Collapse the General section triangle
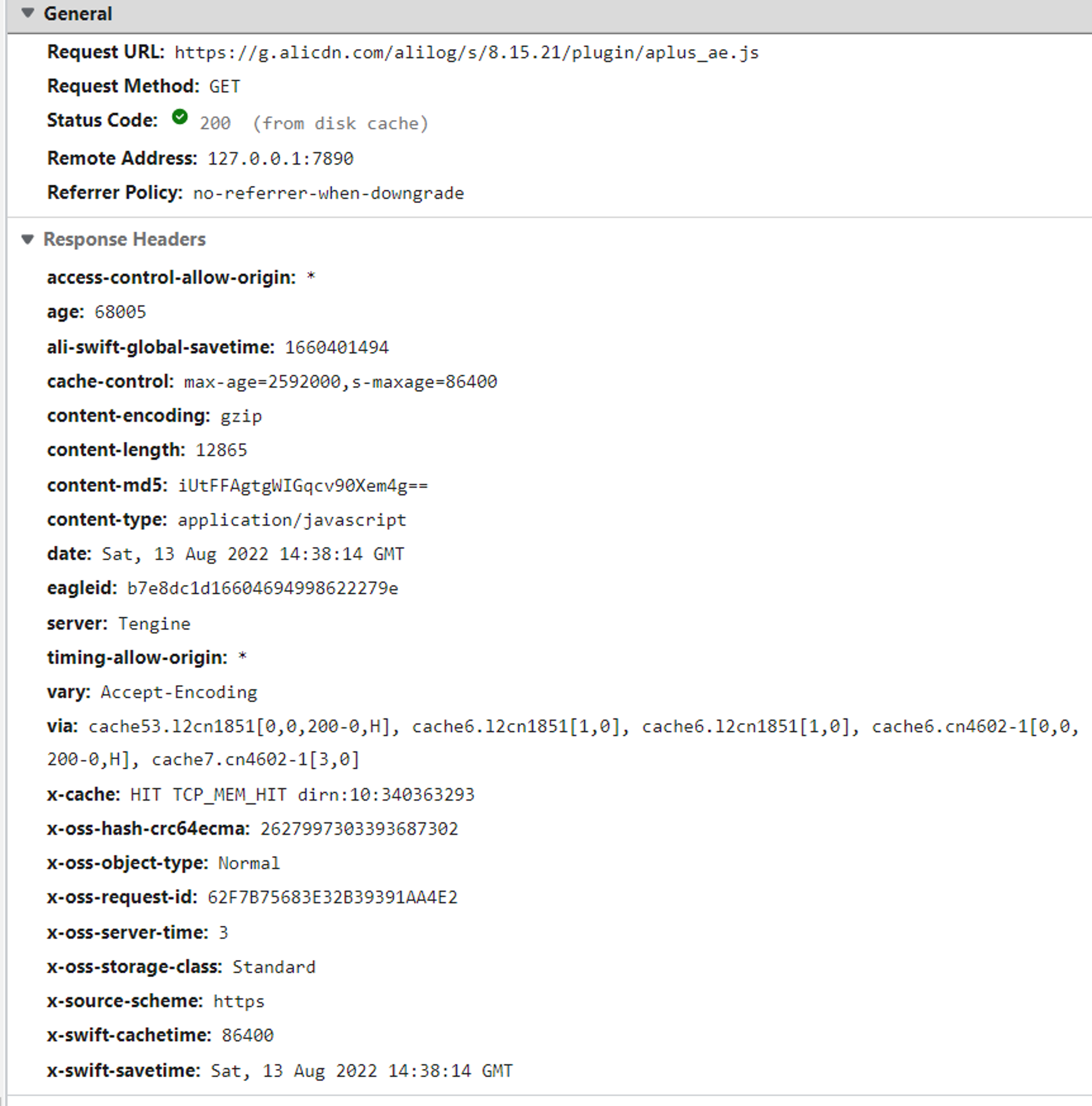Screen dimensions: 1092x1106 28,13
